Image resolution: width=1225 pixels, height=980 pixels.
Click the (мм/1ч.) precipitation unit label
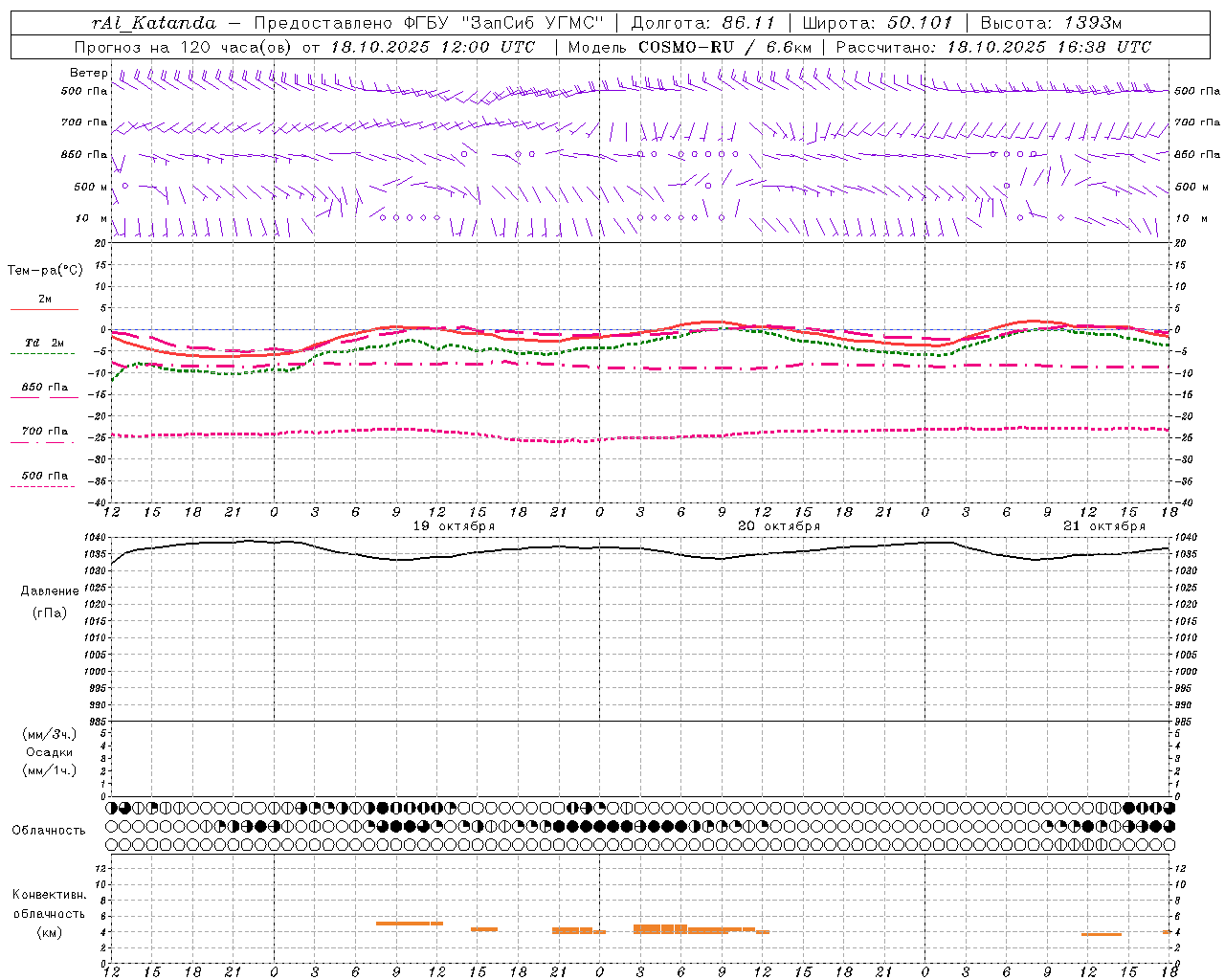50,770
